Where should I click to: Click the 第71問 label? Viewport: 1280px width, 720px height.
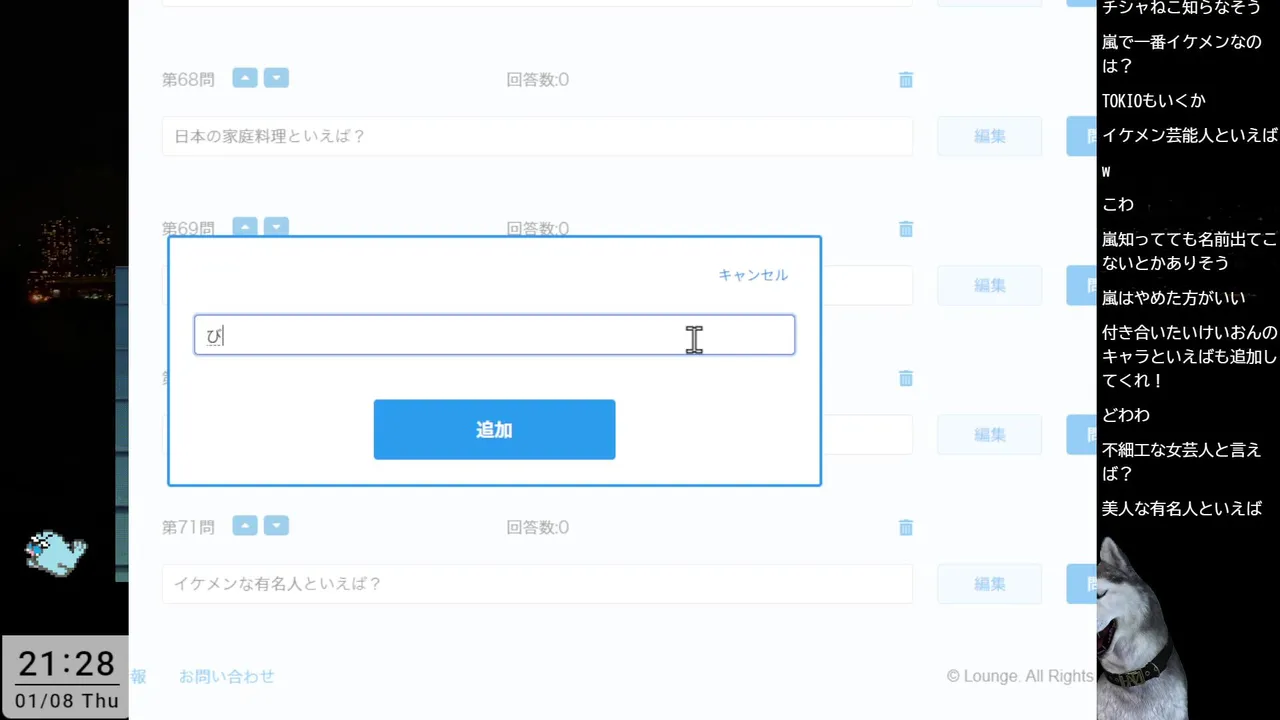(x=188, y=527)
